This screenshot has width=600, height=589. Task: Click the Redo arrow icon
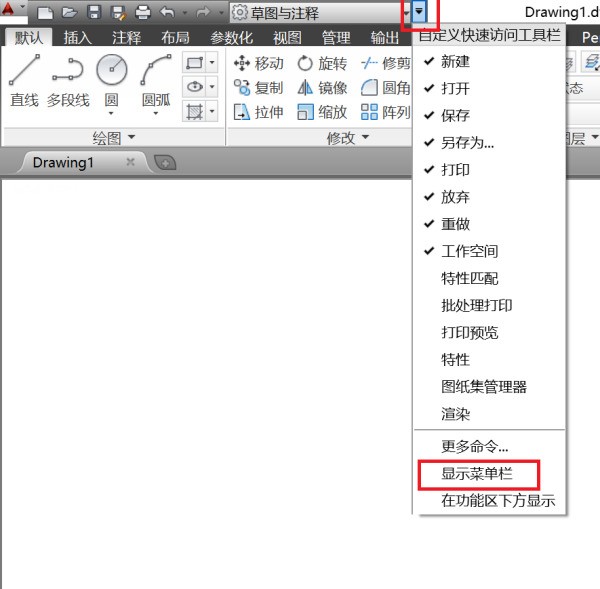point(203,13)
